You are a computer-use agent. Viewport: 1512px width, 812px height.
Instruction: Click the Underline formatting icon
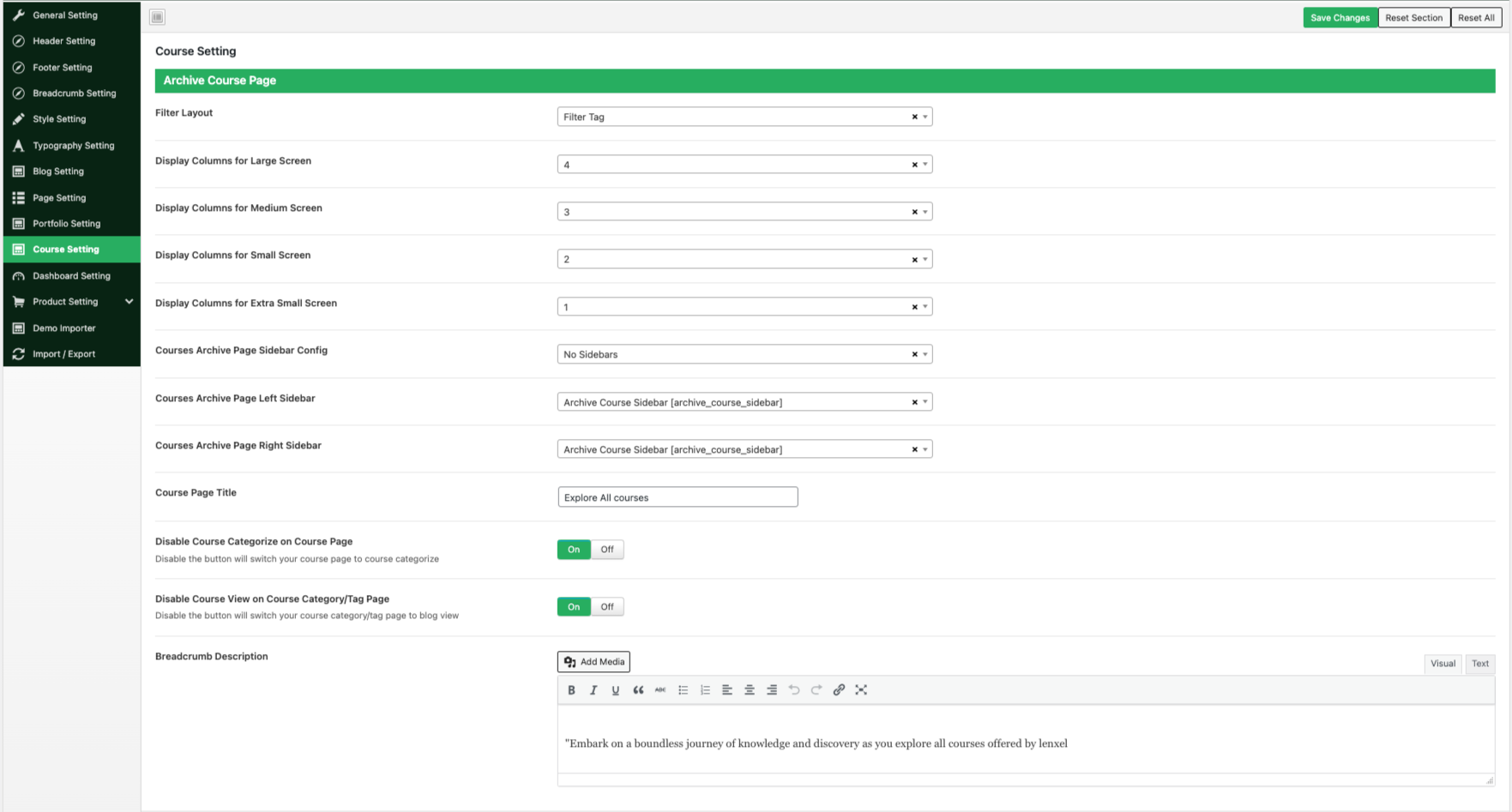pos(616,690)
